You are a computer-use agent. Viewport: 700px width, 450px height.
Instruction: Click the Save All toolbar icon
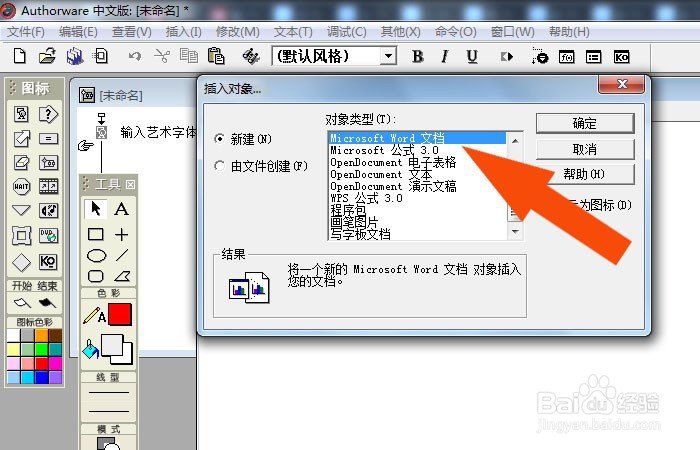point(75,56)
